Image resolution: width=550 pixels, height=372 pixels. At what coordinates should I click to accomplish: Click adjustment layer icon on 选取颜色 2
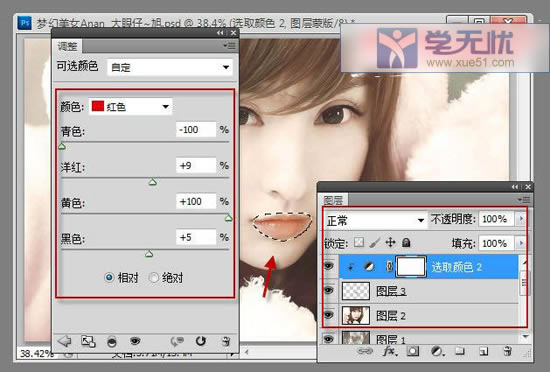pyautogui.click(x=369, y=267)
